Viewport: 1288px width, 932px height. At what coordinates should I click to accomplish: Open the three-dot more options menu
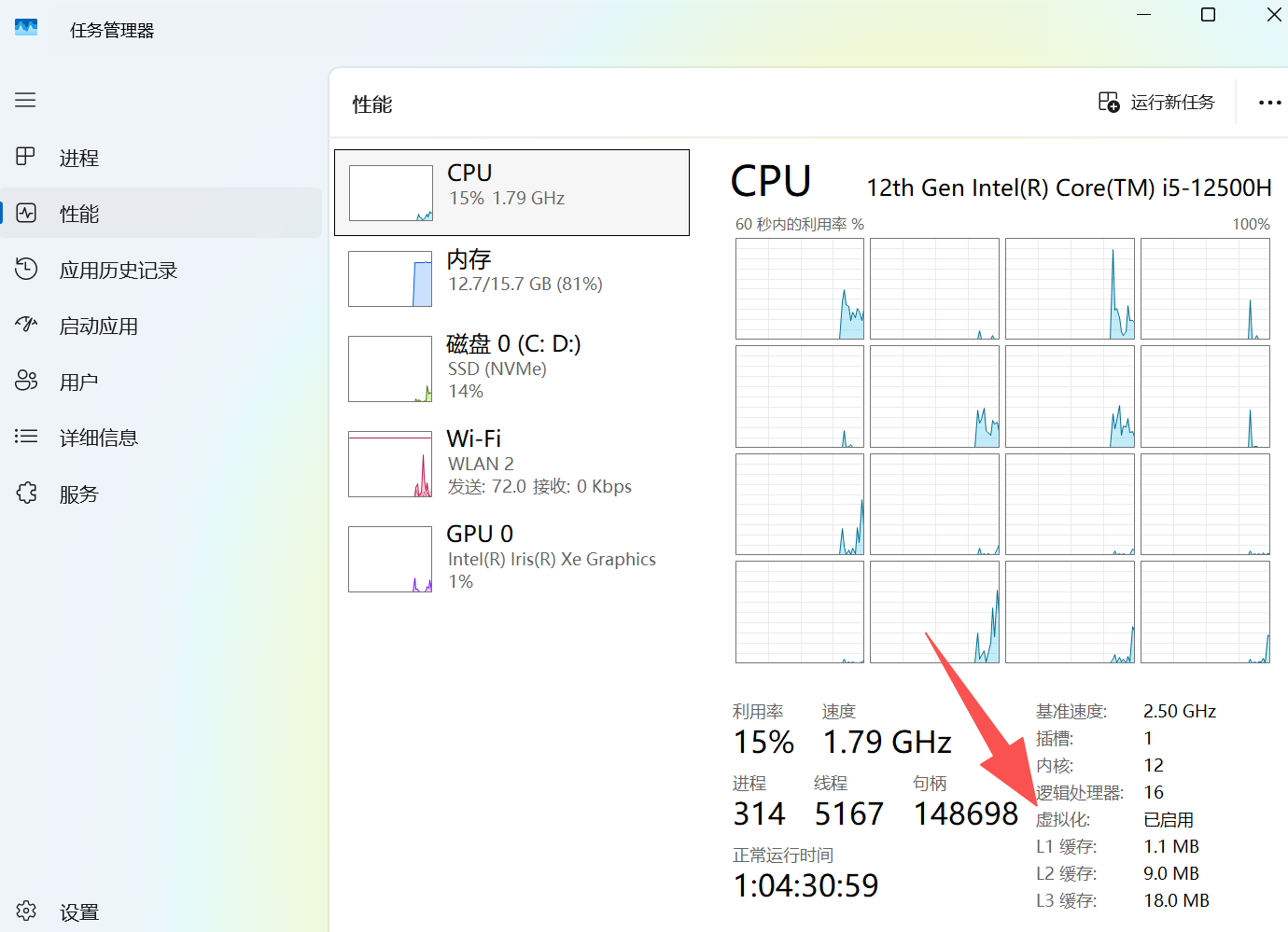pos(1269,103)
